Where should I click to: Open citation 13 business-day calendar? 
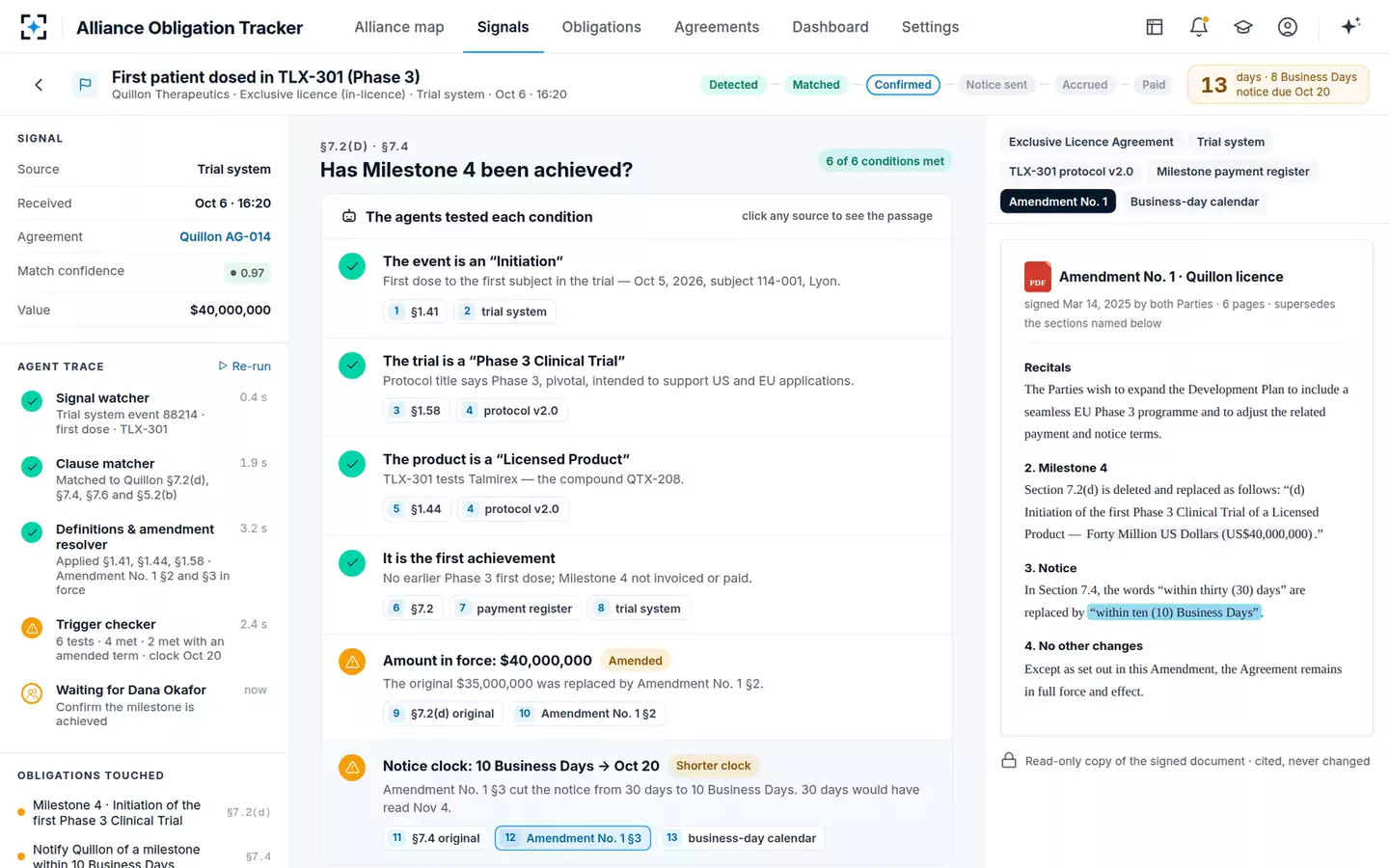tap(741, 838)
